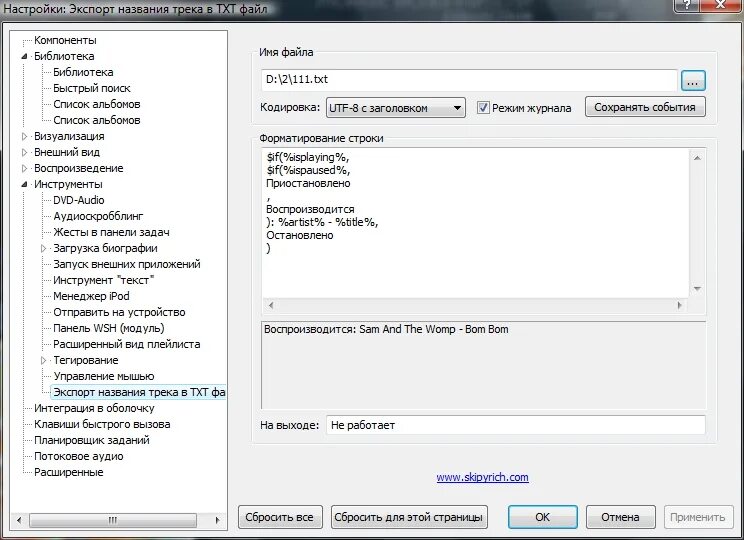Open the www.skipyrich.com link
The width and height of the screenshot is (744, 540).
pos(482,477)
